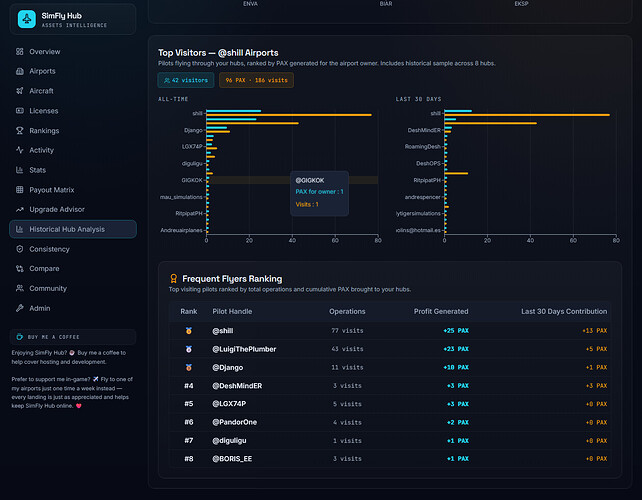This screenshot has width=642, height=500.
Task: Open the Rankings trophy icon
Action: tap(20, 131)
